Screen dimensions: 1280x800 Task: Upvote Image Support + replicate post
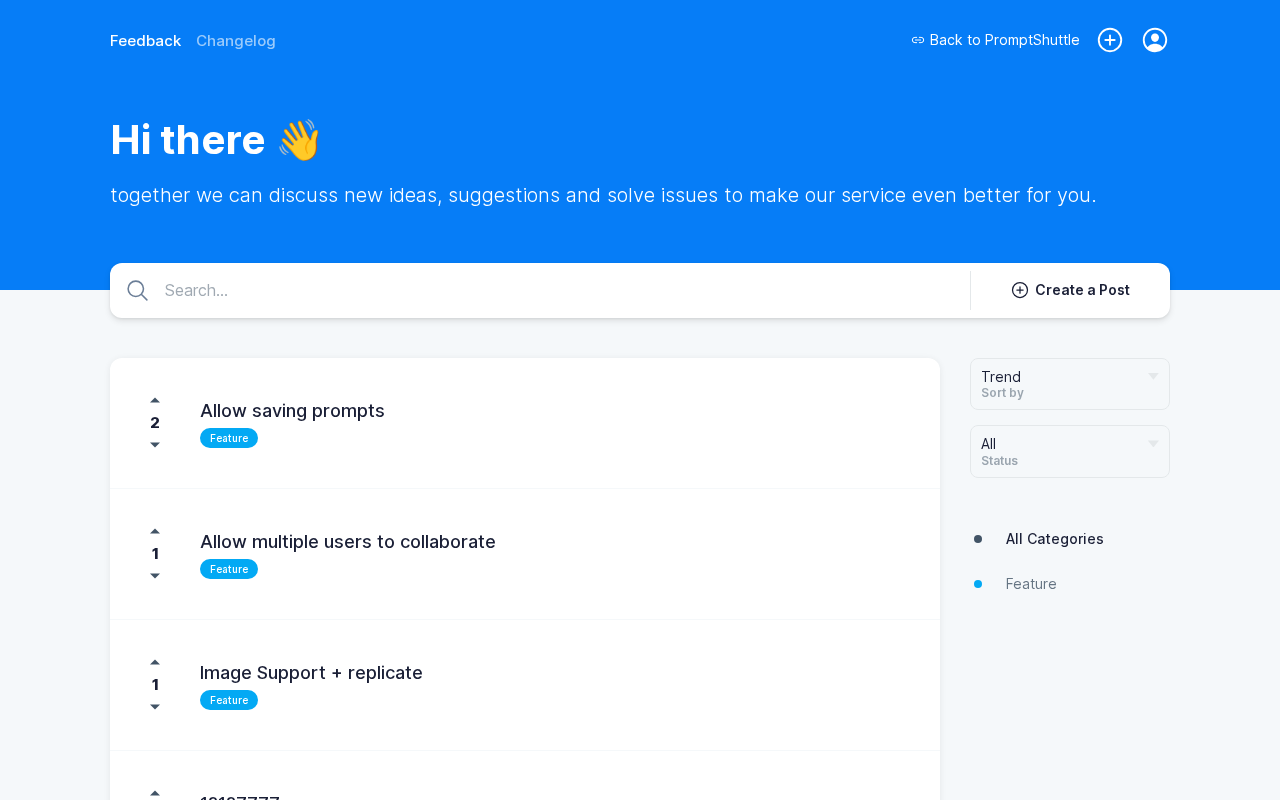(x=155, y=662)
